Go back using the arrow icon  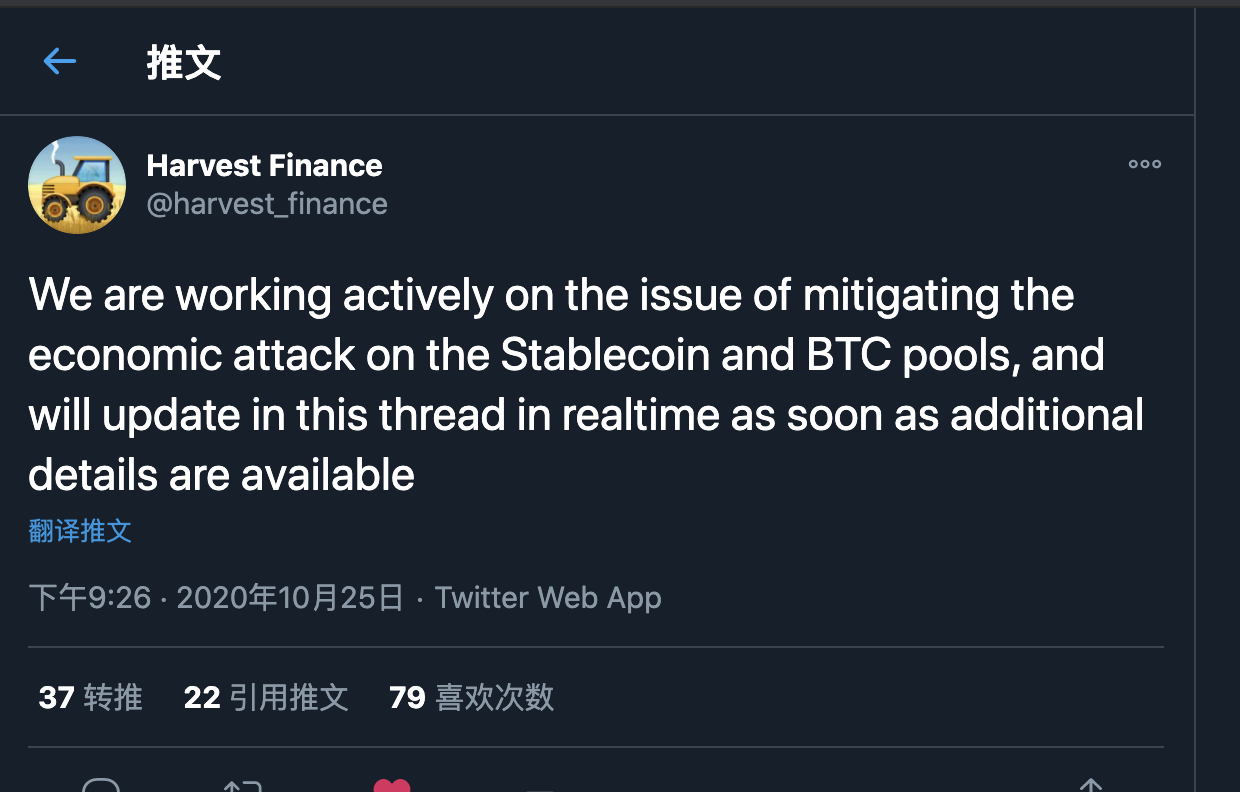[x=60, y=62]
